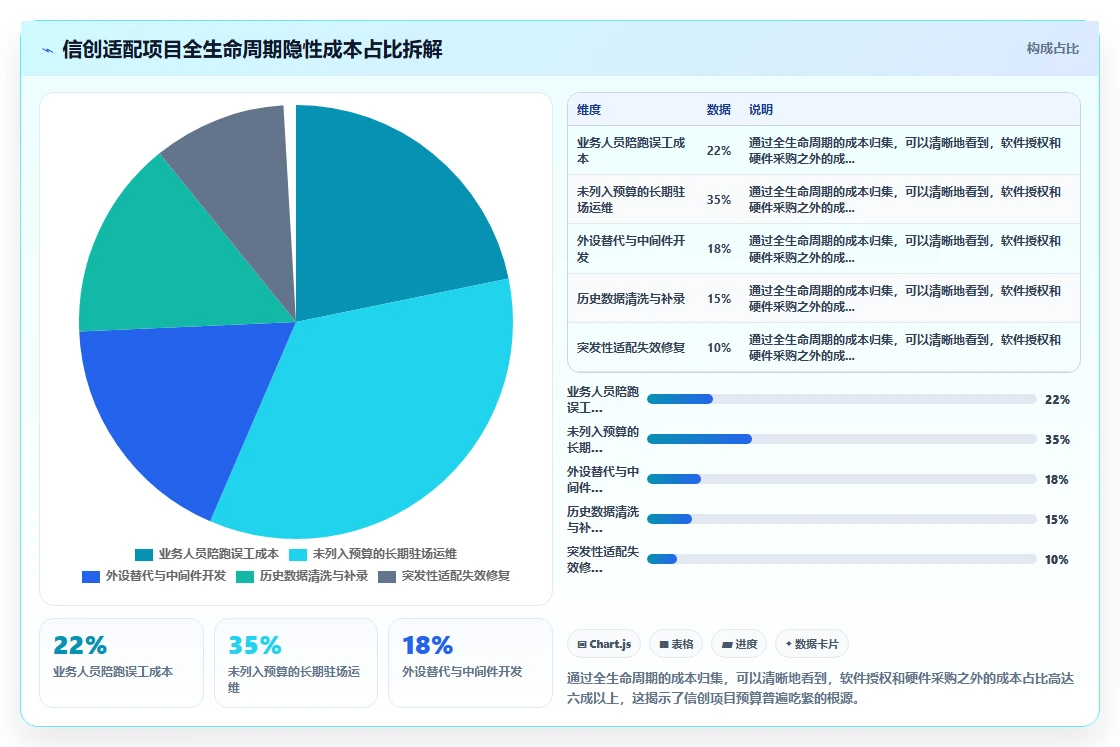1120x747 pixels.
Task: Click the 业务人员陪跑误工 22% progress bar
Action: click(x=841, y=399)
